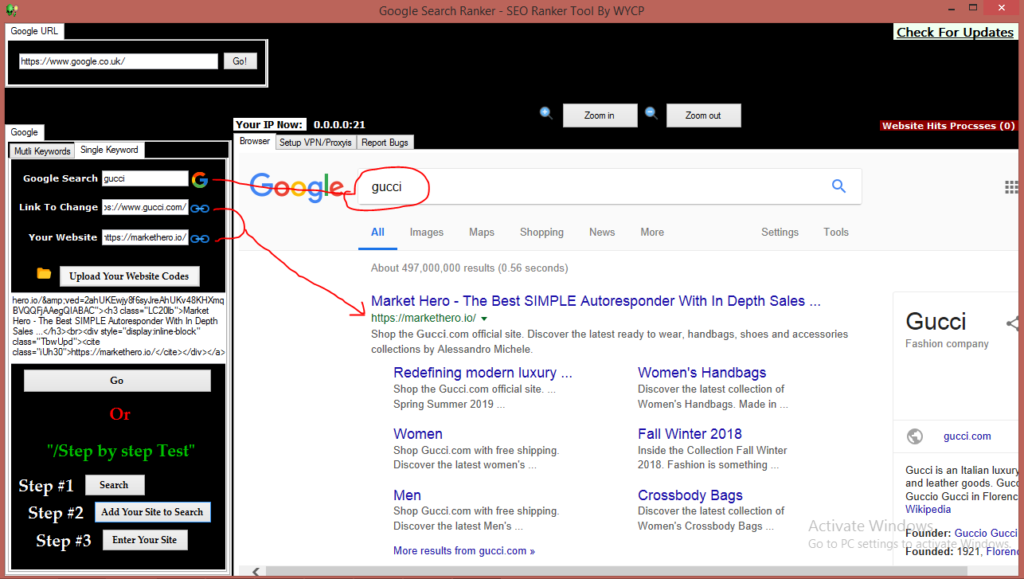1024x579 pixels.
Task: Open the Google apps grid icon
Action: click(x=1012, y=187)
